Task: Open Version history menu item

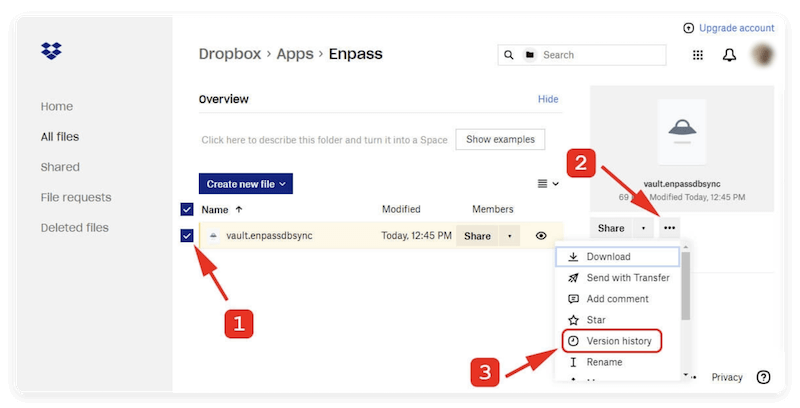Action: point(612,341)
